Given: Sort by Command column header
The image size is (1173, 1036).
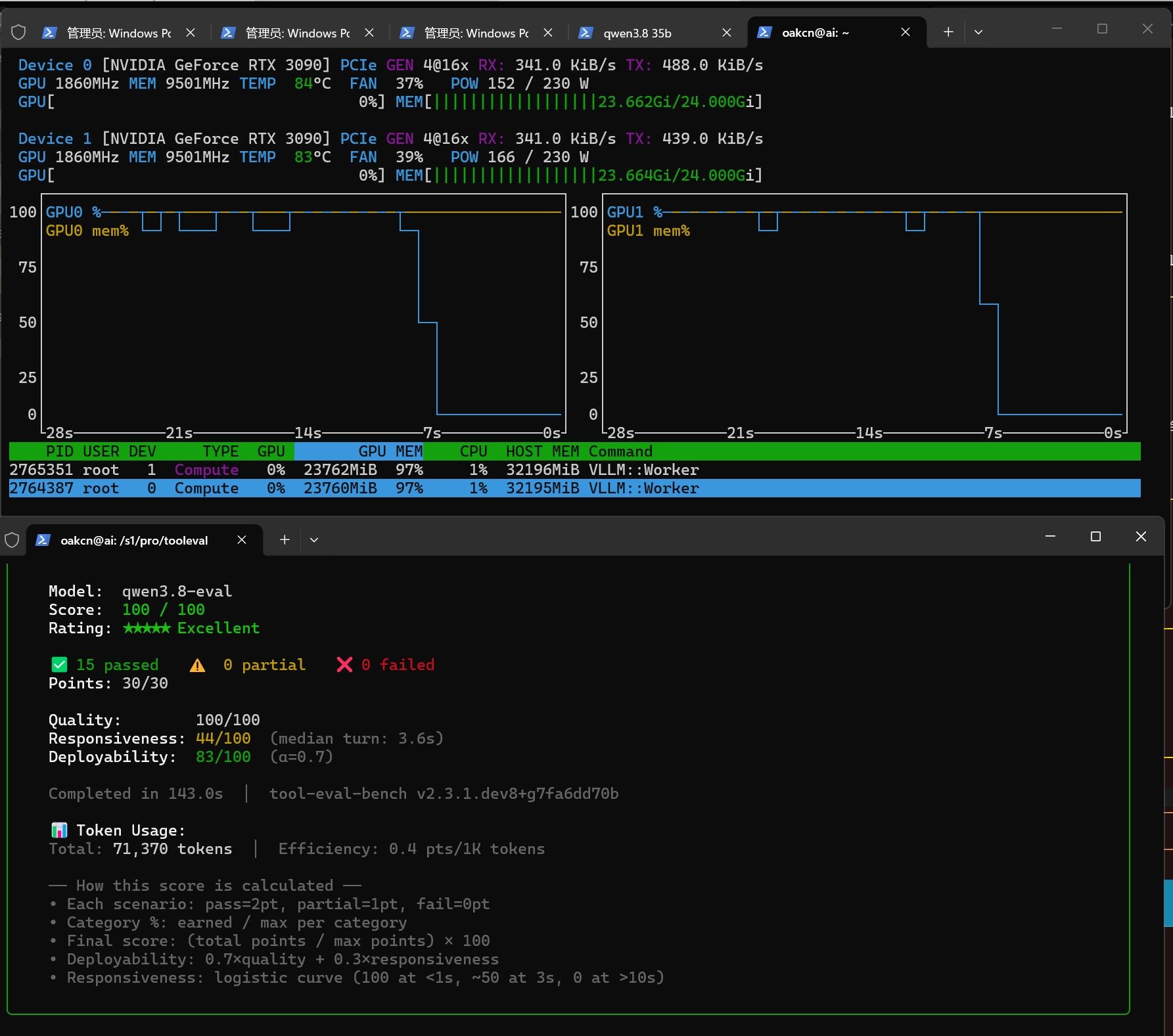Looking at the screenshot, I should coord(620,451).
